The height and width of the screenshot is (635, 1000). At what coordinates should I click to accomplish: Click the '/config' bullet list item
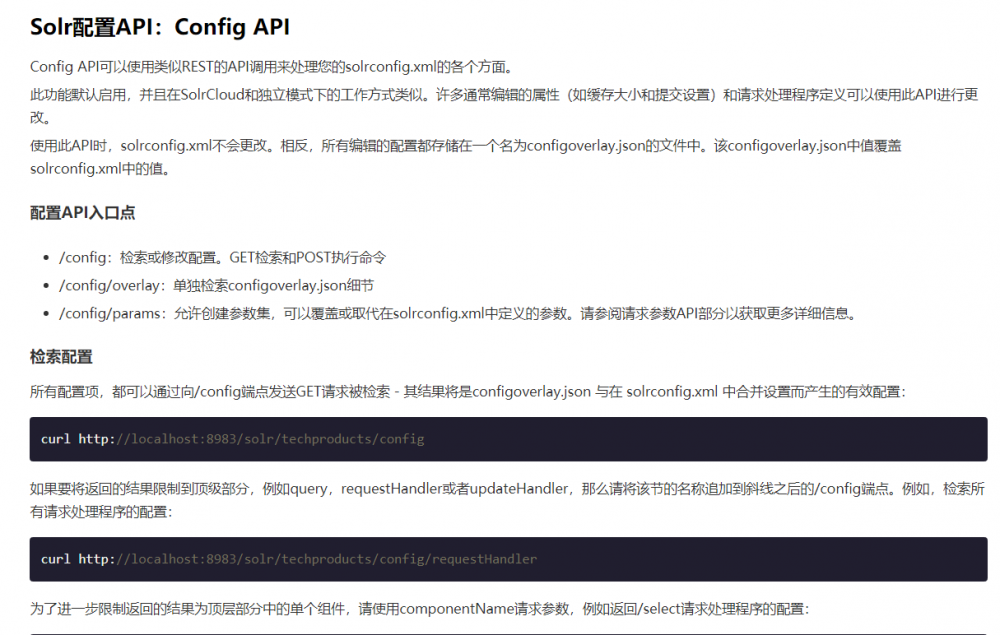[x=223, y=258]
